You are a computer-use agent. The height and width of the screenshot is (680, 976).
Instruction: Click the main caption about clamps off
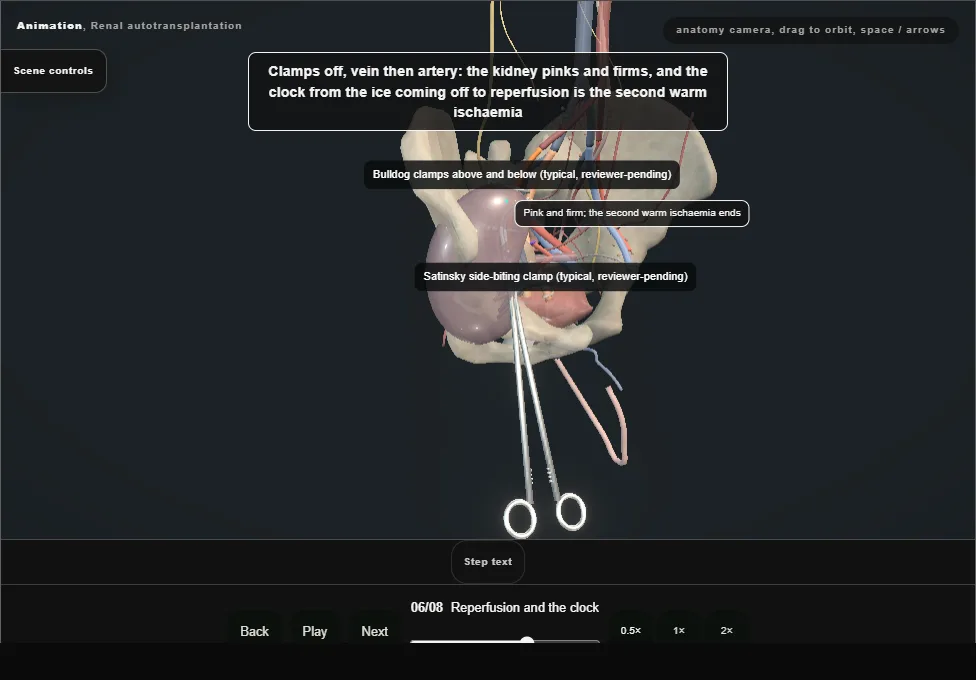488,92
